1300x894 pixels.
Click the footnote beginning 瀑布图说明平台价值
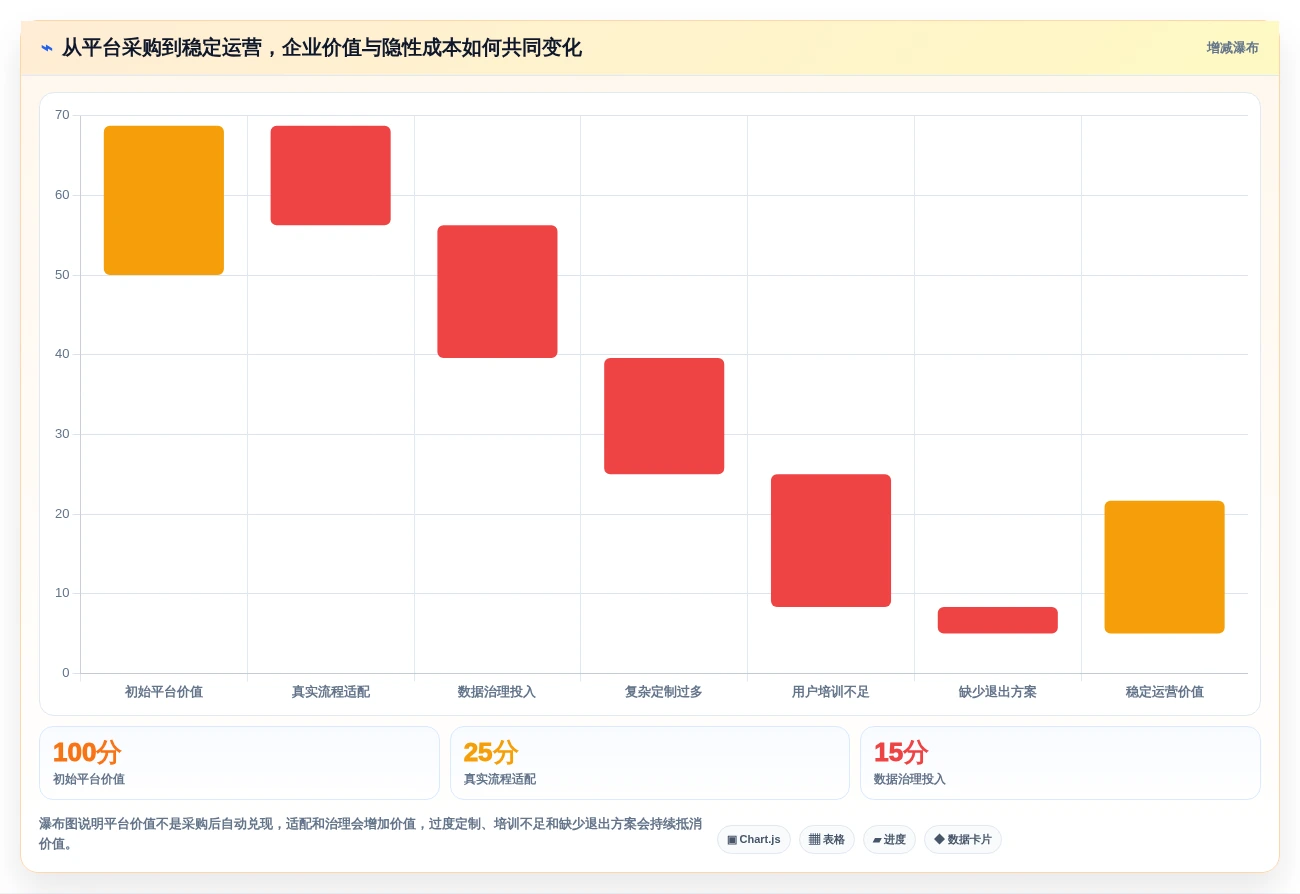[370, 834]
